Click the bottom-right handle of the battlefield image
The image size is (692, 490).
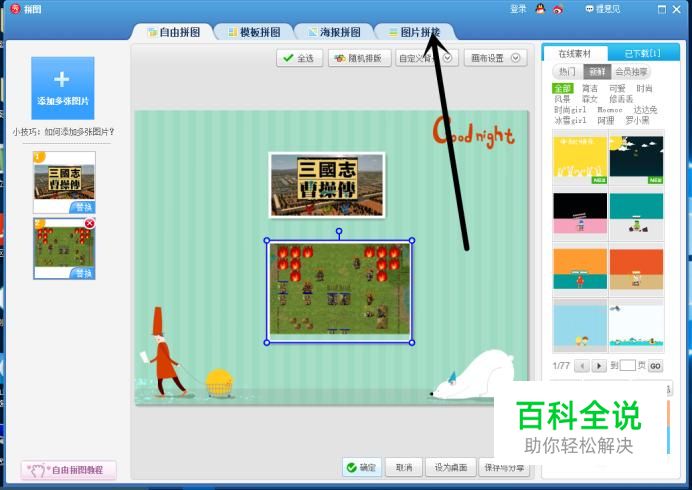pyautogui.click(x=412, y=343)
